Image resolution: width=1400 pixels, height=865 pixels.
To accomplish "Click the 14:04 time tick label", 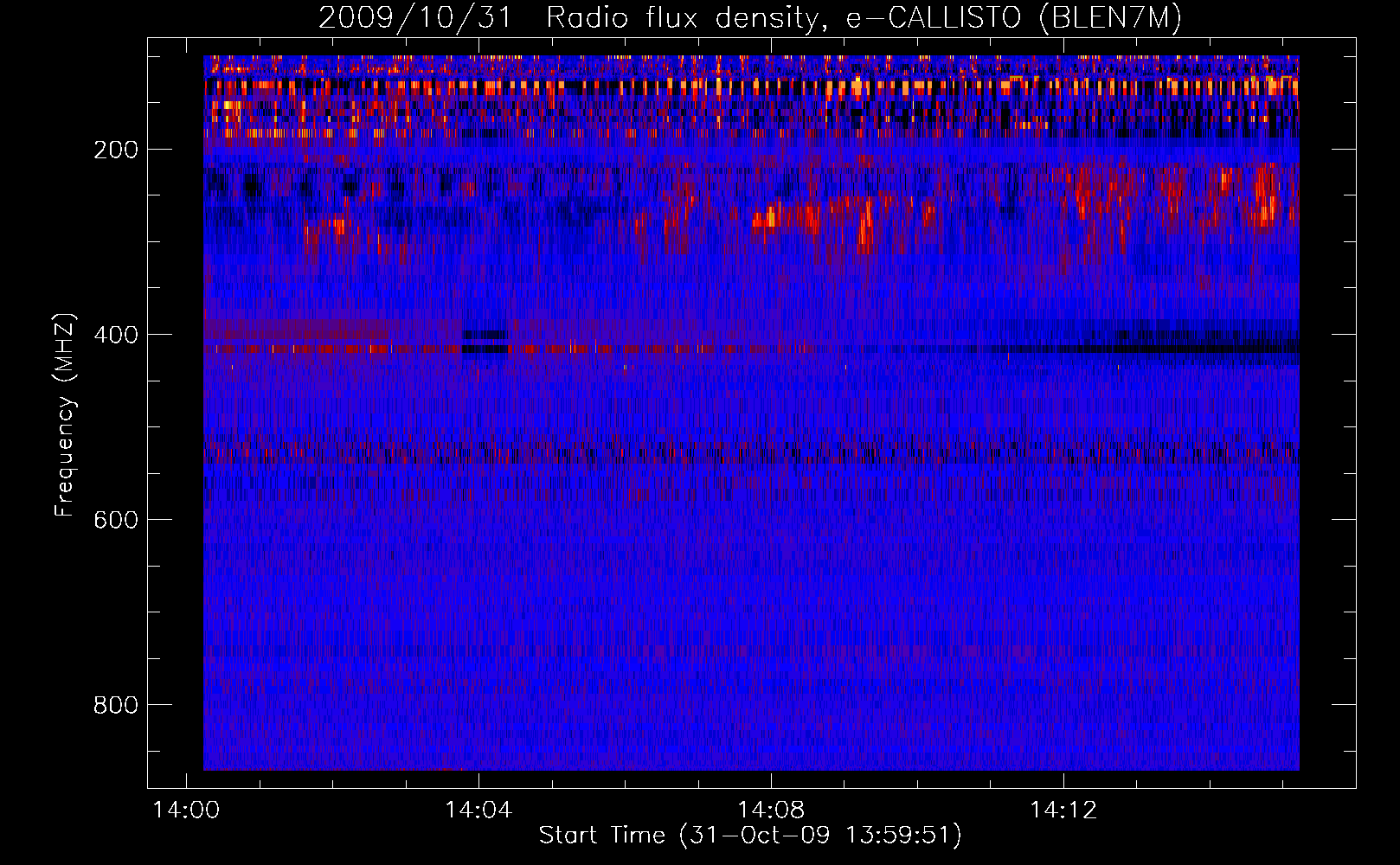I will [478, 810].
